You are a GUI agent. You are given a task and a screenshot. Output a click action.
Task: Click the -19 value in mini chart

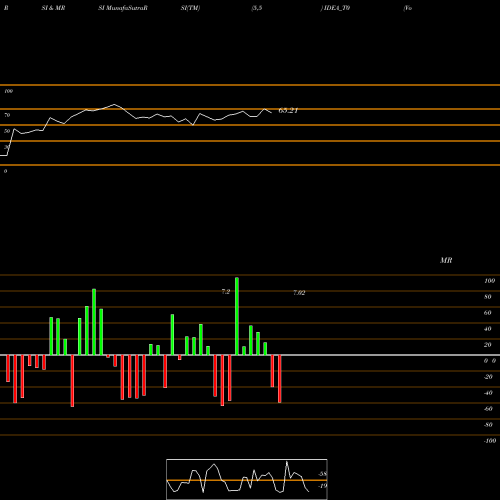[322, 486]
